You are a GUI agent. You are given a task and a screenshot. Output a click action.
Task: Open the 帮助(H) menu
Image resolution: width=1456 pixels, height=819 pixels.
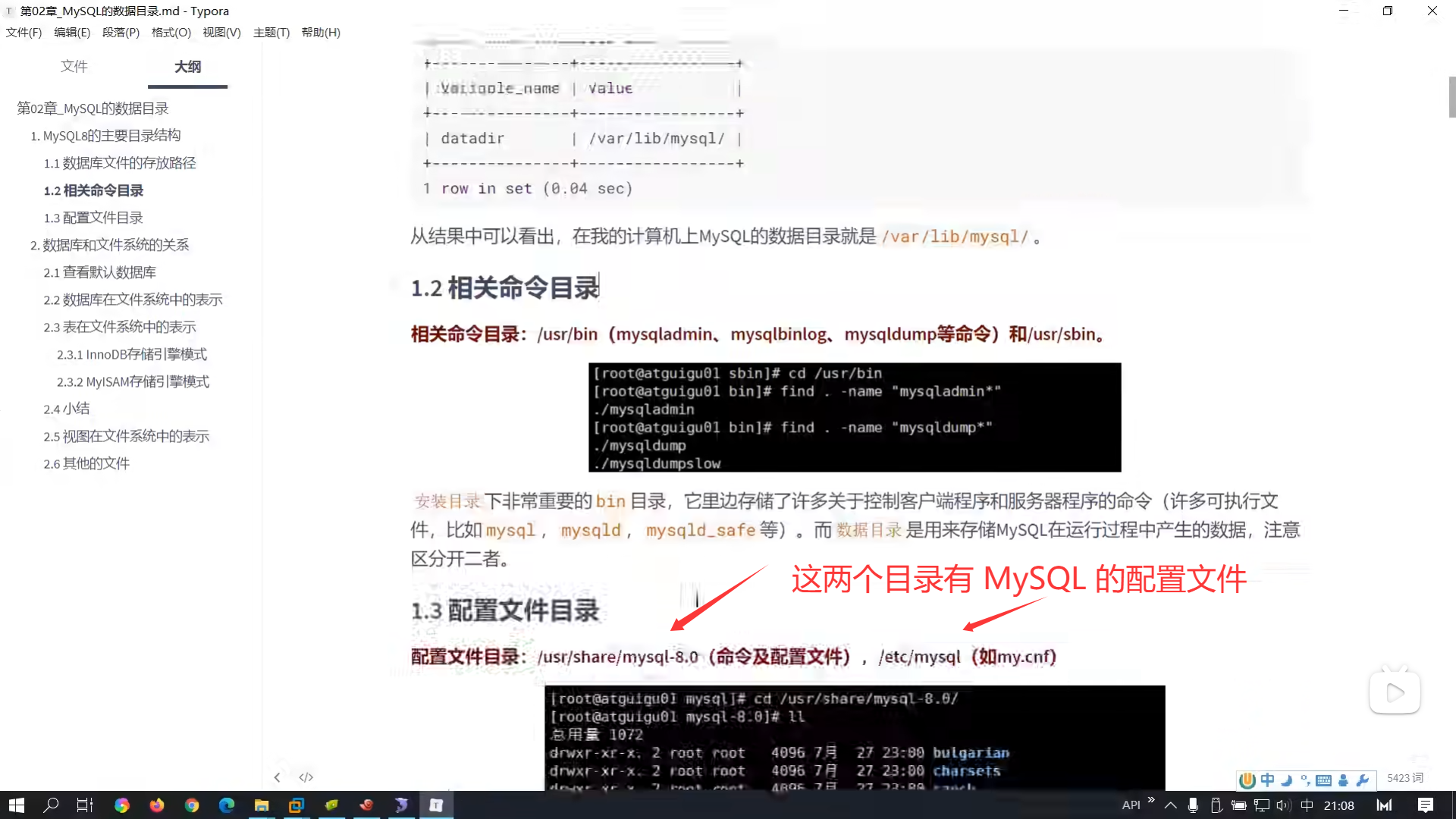click(x=321, y=33)
